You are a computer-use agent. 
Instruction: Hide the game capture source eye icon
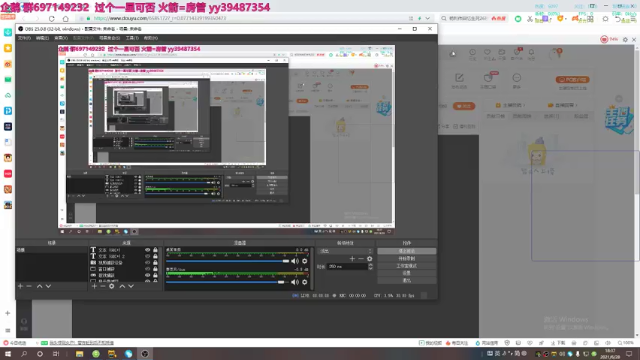click(x=148, y=276)
